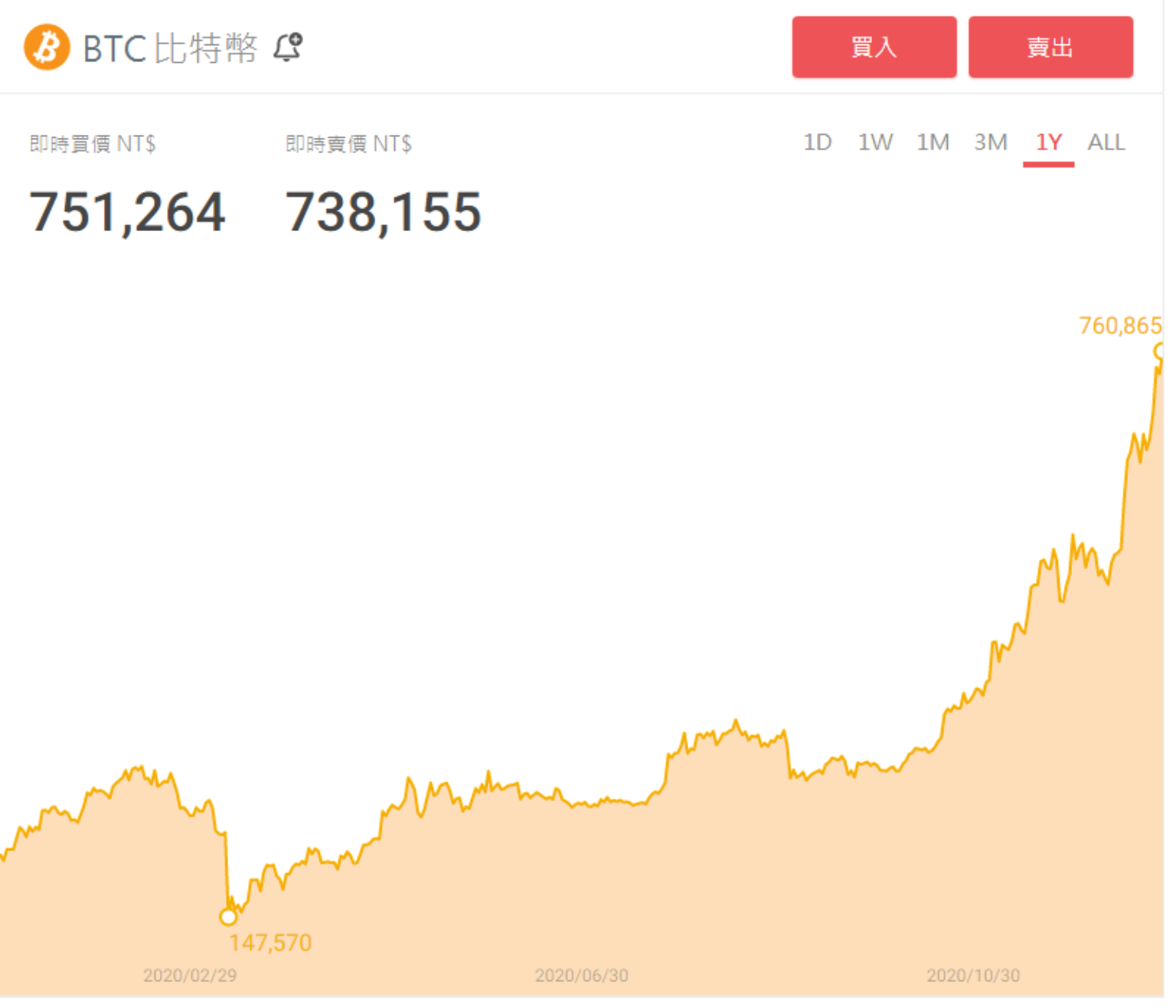Click the chart's highest price point marker
1176x1008 pixels.
click(1161, 351)
